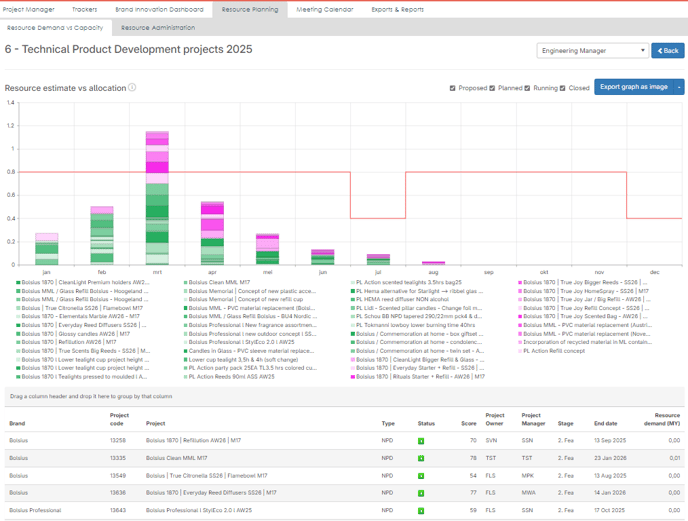Click the February (feb) stacked bar
The height and width of the screenshot is (521, 688).
[x=102, y=235]
